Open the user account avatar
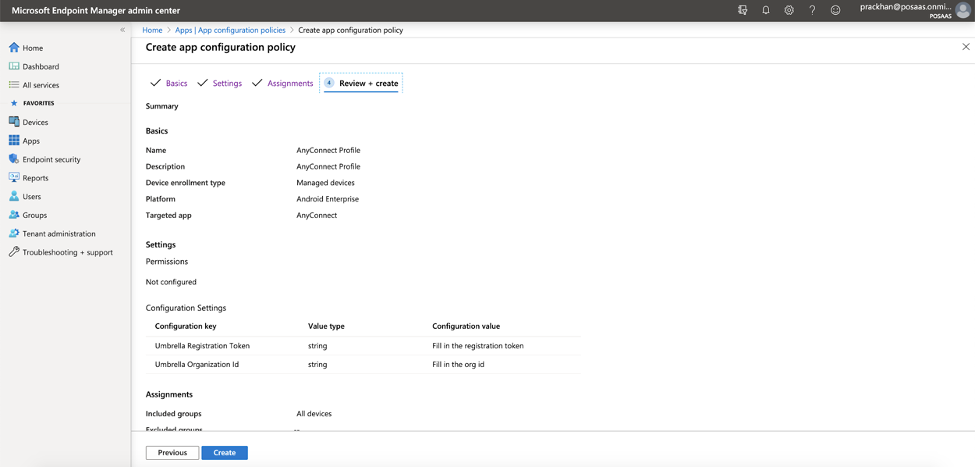Screen dimensions: 977x468 point(963,10)
